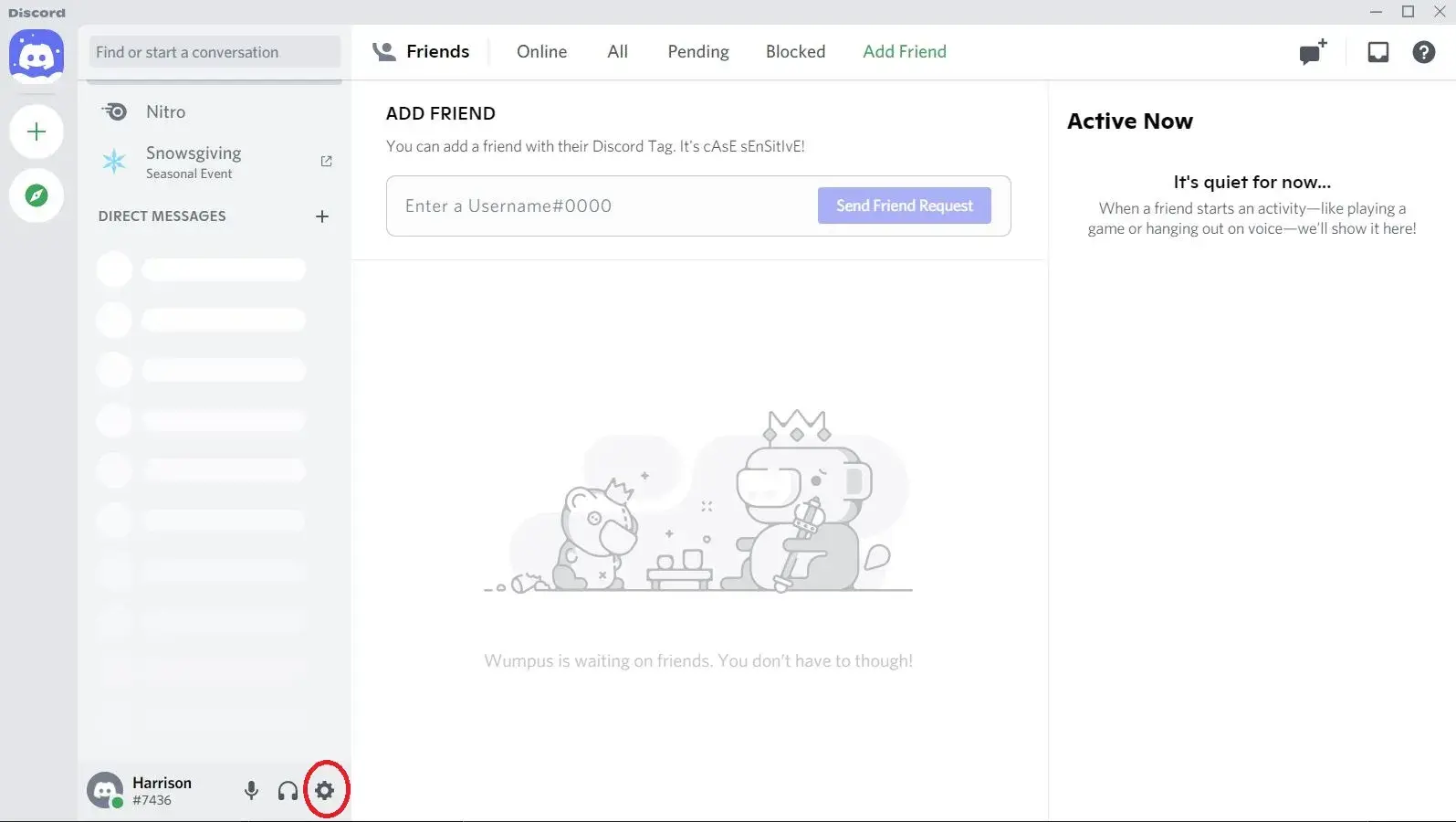Click the Find or start a conversation box
The image size is (1456, 822).
pos(215,52)
